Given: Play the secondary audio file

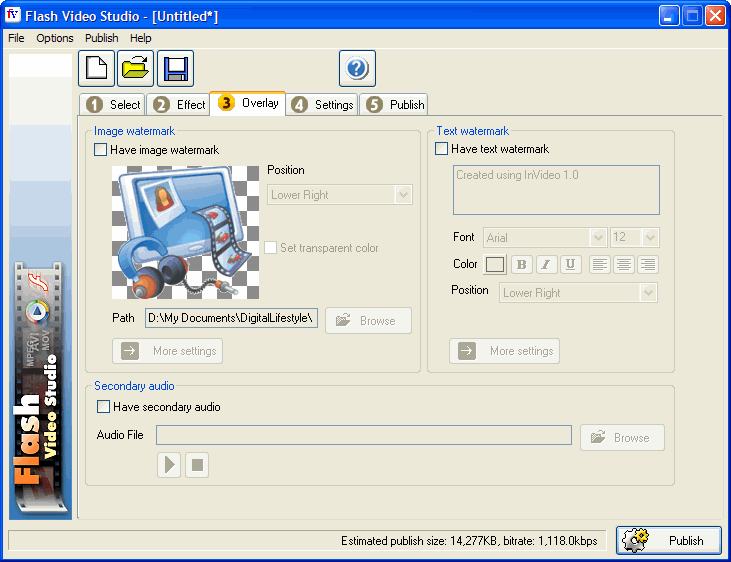Looking at the screenshot, I should (169, 465).
